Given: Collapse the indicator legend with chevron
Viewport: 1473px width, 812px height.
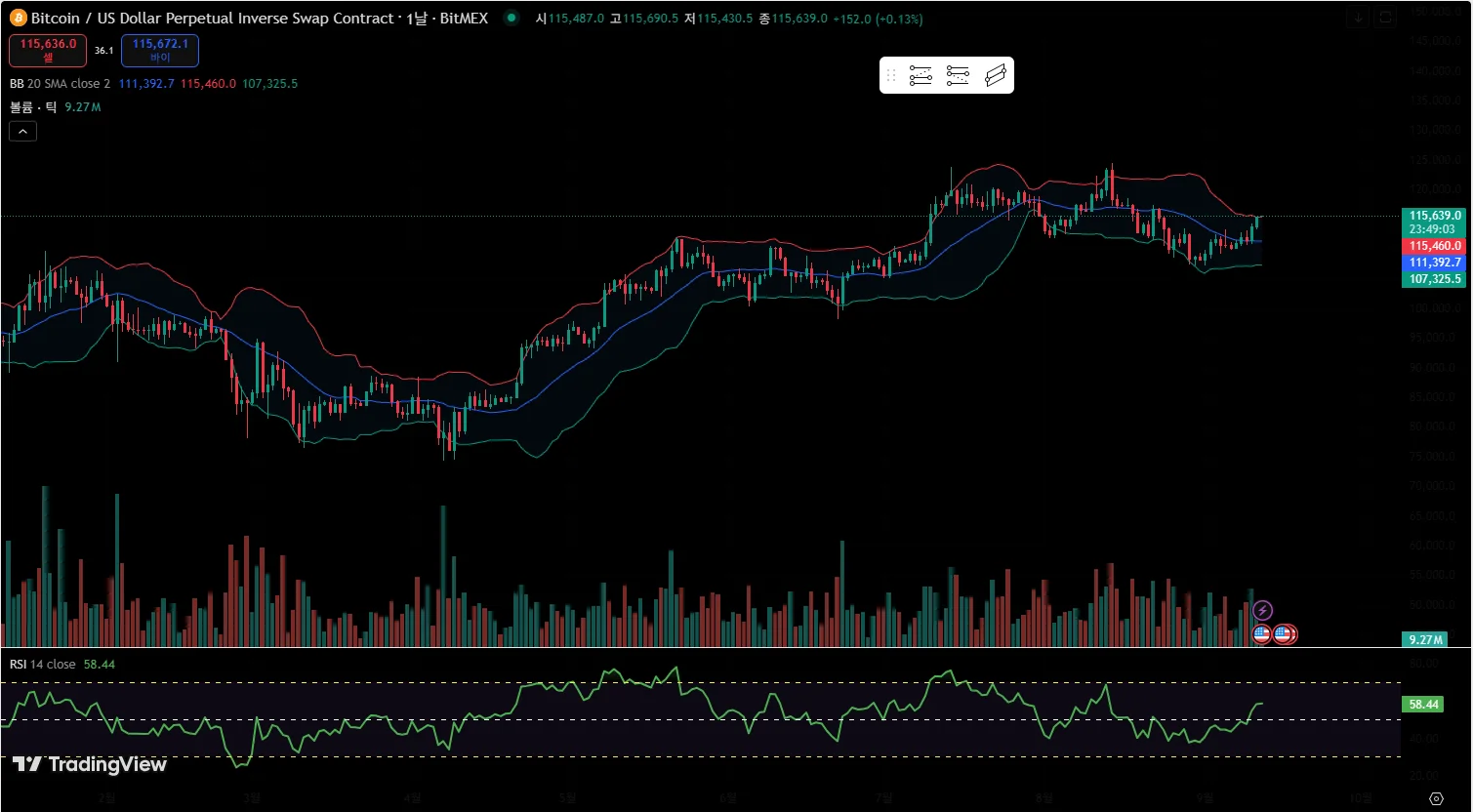Looking at the screenshot, I should [23, 131].
